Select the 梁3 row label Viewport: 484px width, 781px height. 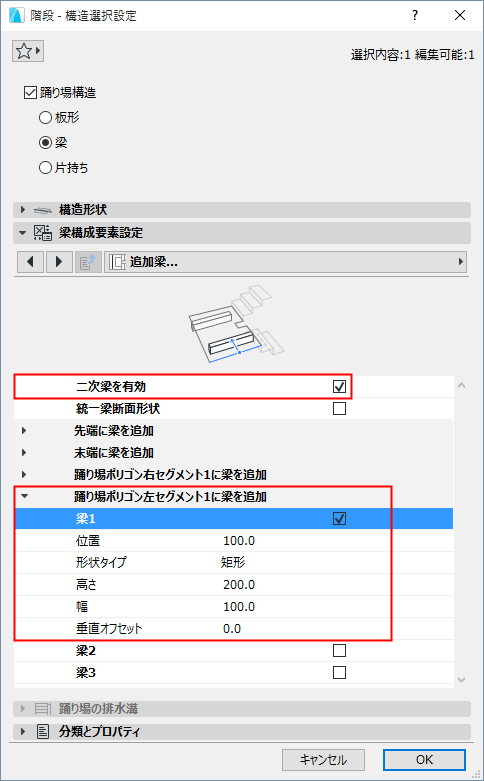click(85, 673)
